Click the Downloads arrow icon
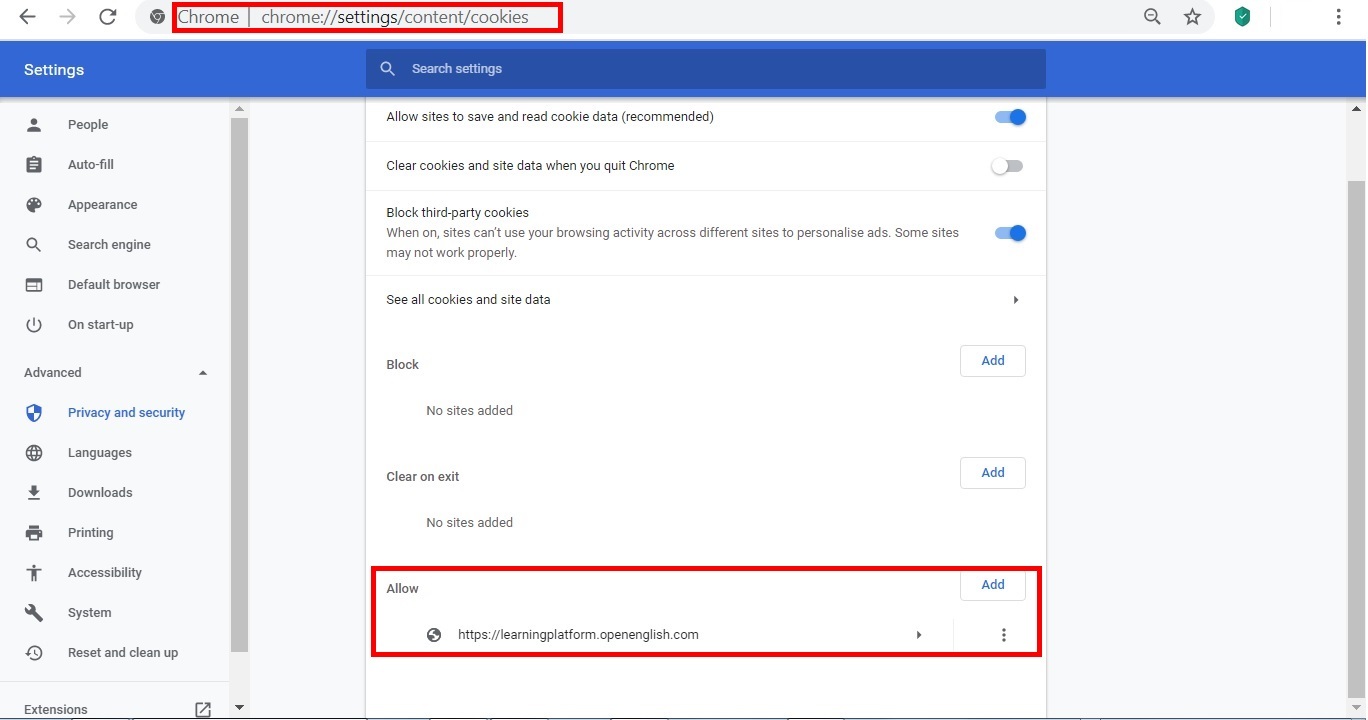1368x720 pixels. [x=34, y=493]
